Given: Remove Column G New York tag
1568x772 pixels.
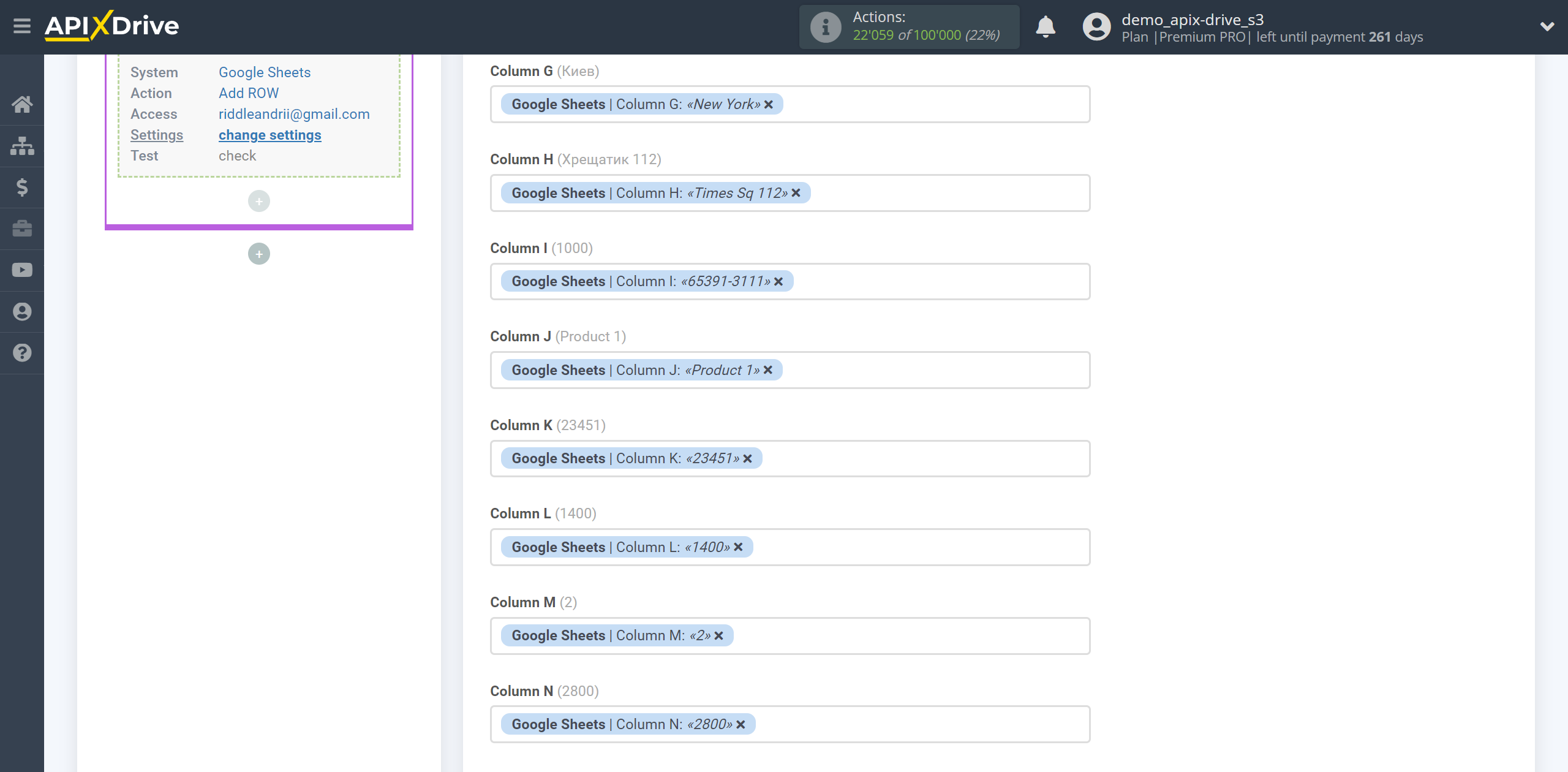Looking at the screenshot, I should pyautogui.click(x=769, y=105).
